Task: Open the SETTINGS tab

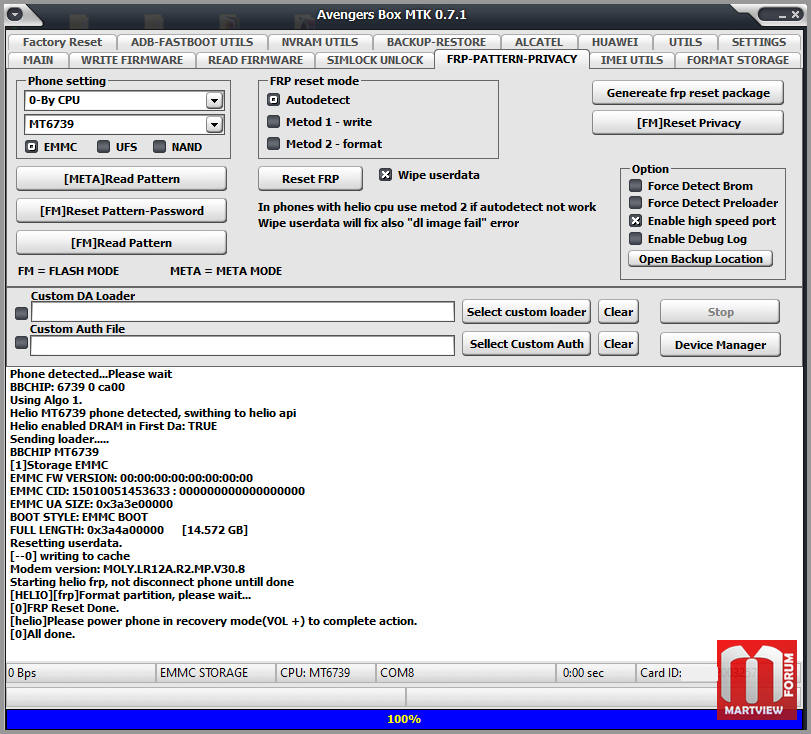Action: [x=759, y=42]
